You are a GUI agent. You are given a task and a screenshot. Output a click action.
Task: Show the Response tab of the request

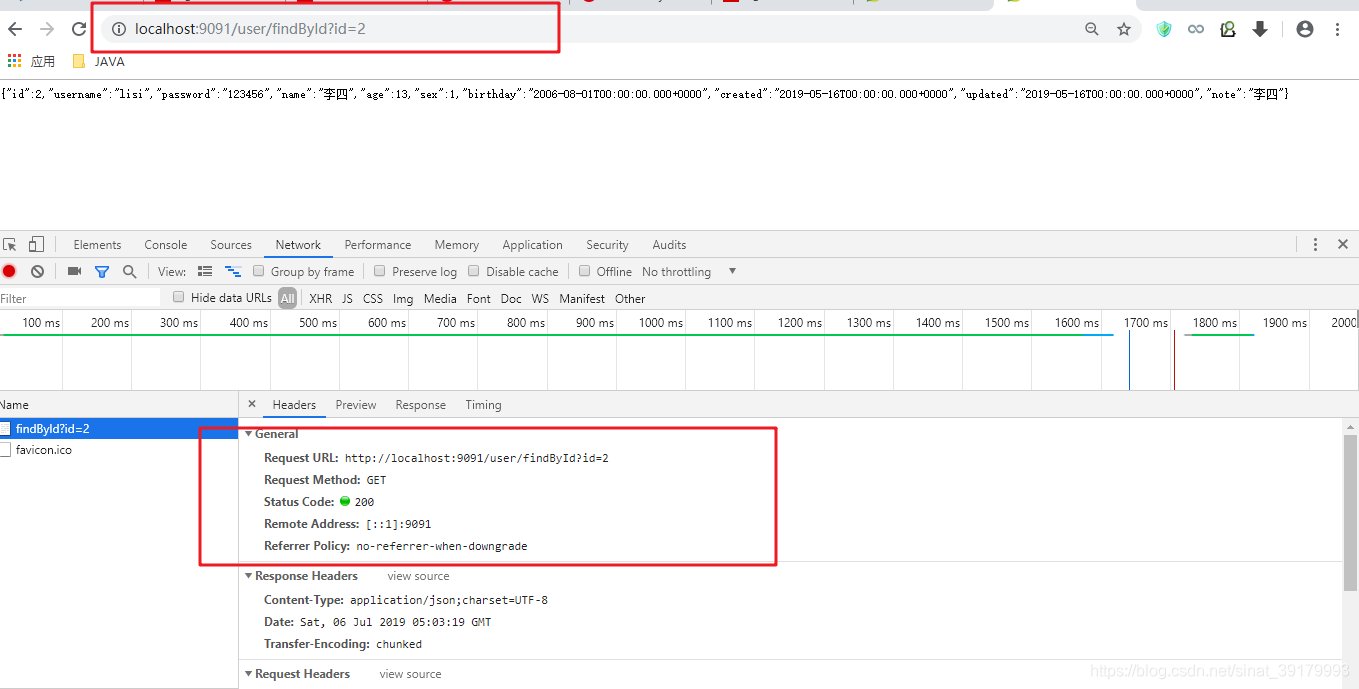pos(420,405)
